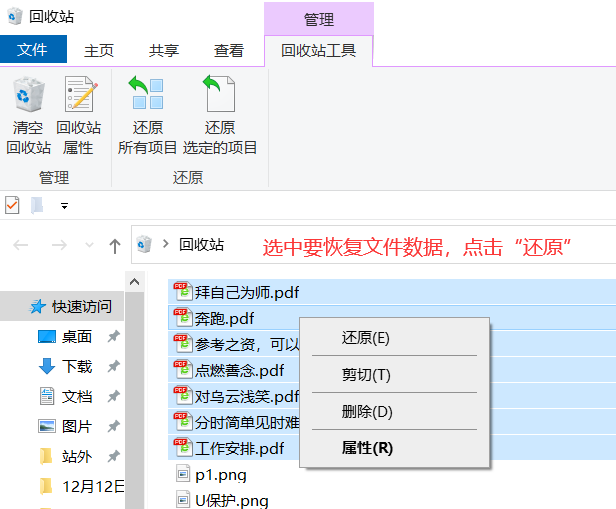Click the image file icon of U保护.png
616x509 pixels.
[x=183, y=500]
